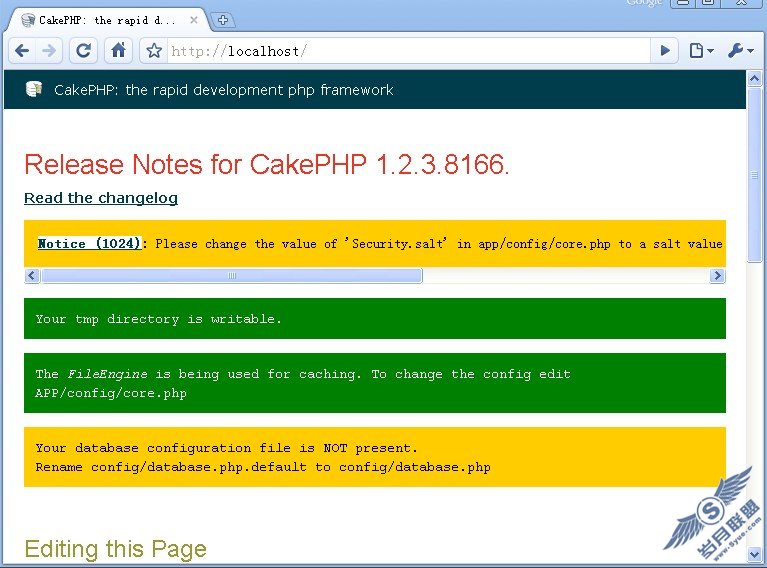
Task: Click the notice box right scroll arrow
Action: (x=717, y=275)
